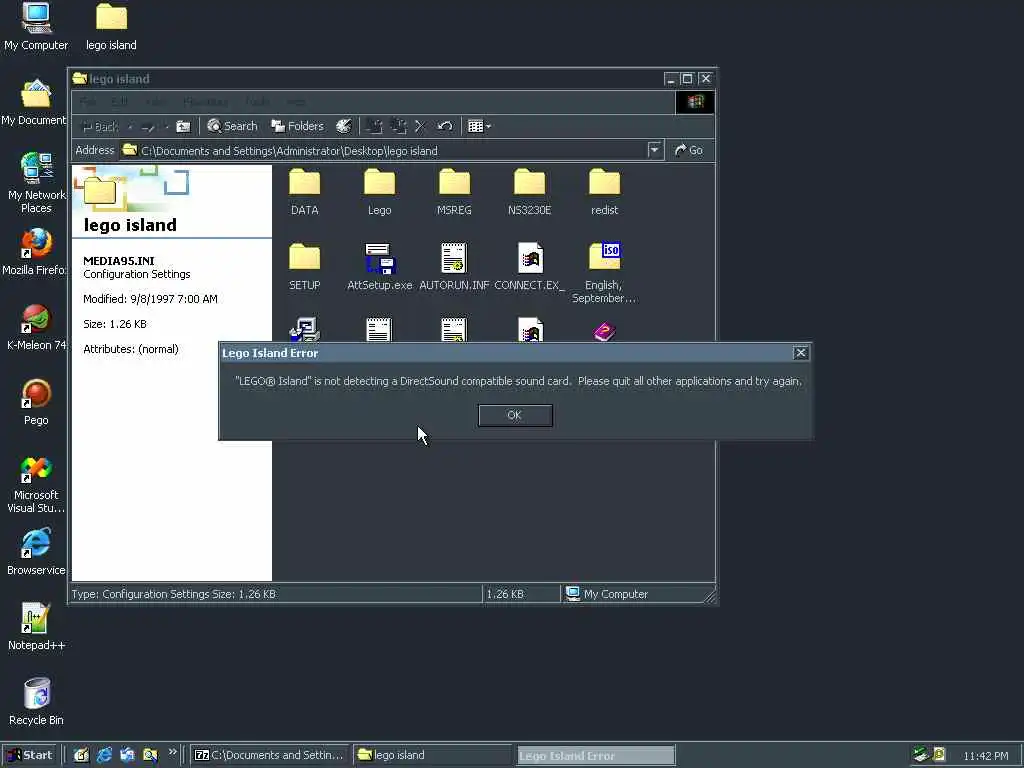Open the DATA folder
Viewport: 1024px width, 768px height.
(x=304, y=192)
